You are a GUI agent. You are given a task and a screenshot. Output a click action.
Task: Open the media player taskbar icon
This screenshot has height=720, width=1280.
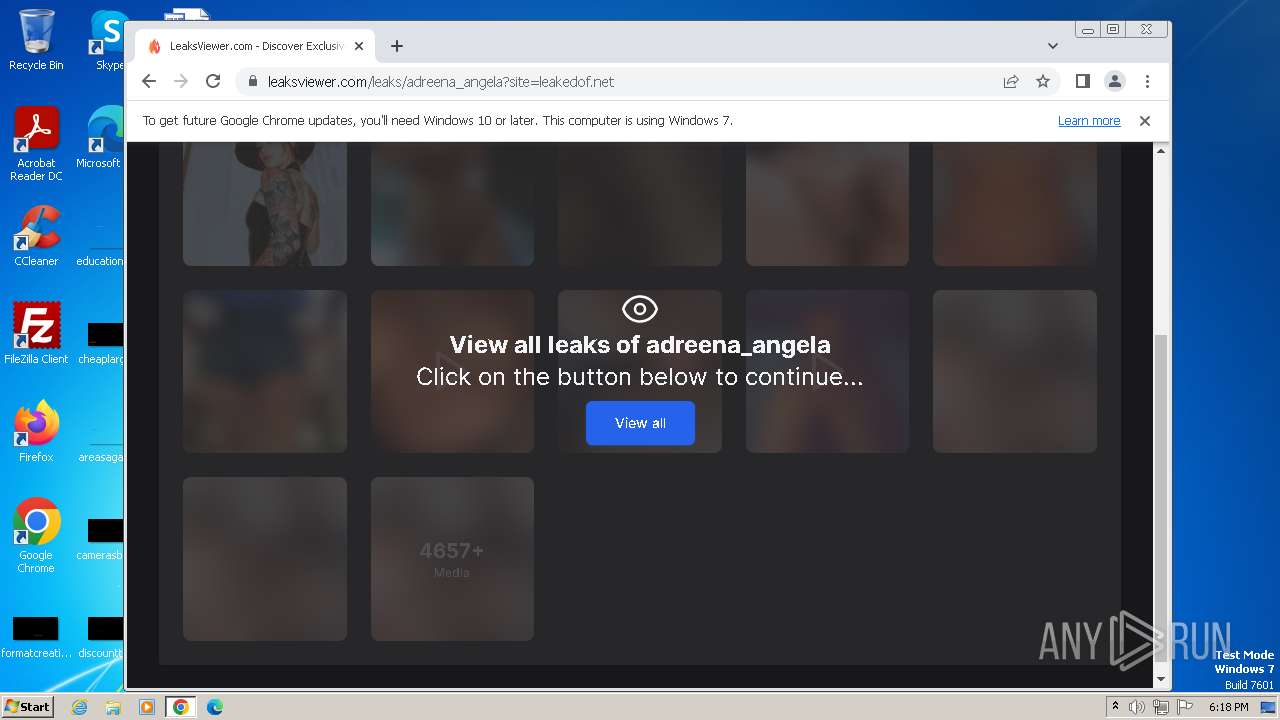click(146, 707)
